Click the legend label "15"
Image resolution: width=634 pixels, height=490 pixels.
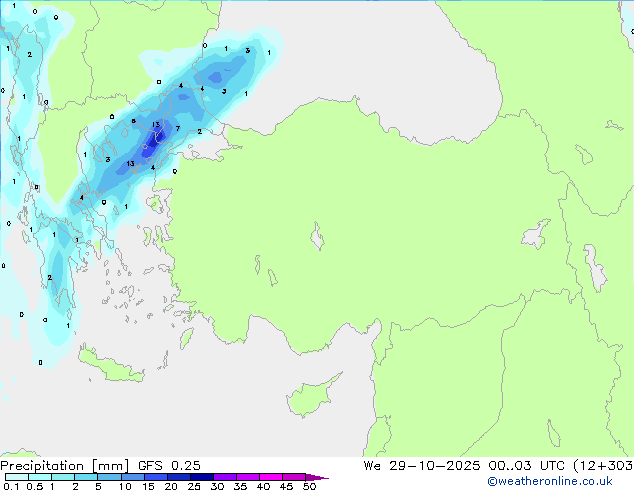[x=148, y=486]
